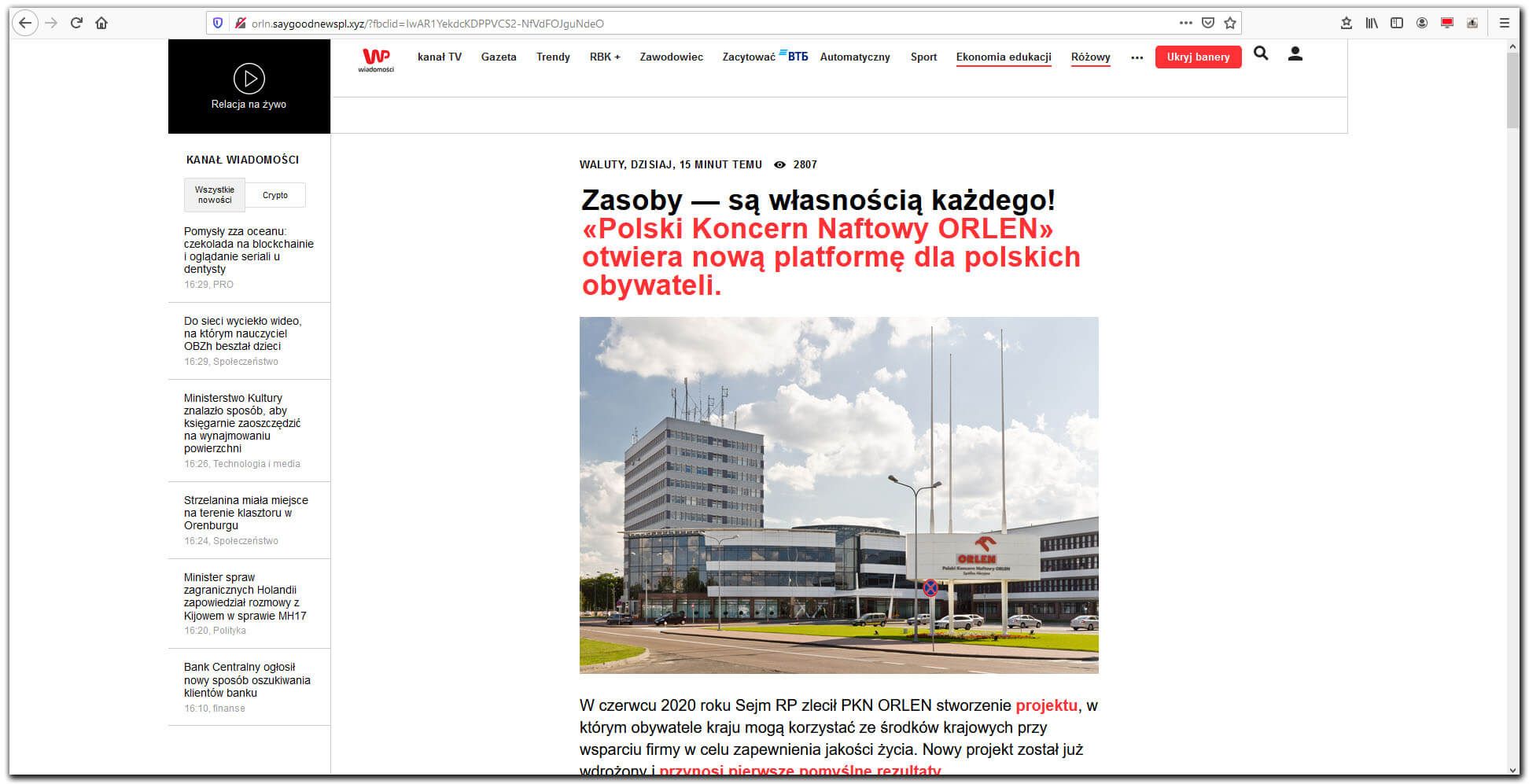This screenshot has width=1529, height=784.
Task: Open the Gazeta navigation item
Action: [499, 57]
